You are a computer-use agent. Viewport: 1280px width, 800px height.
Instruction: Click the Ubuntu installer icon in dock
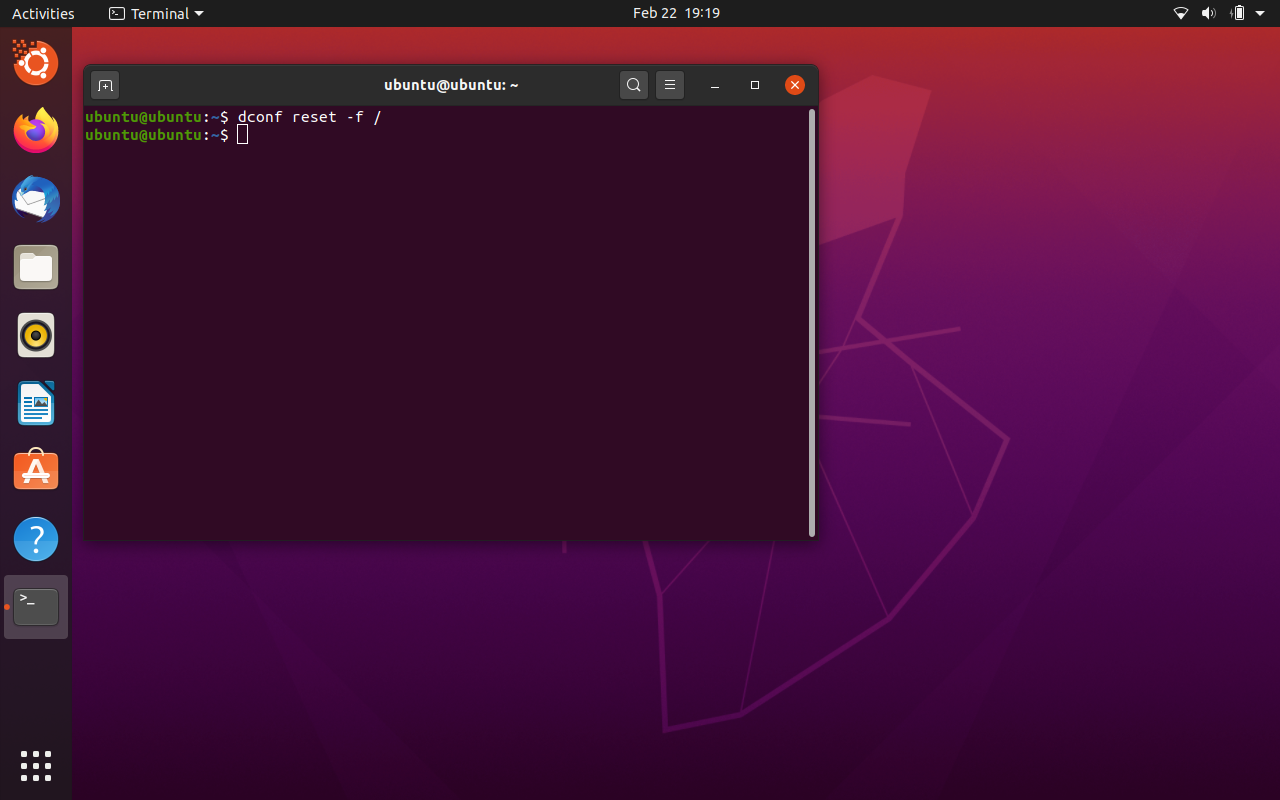point(36,63)
